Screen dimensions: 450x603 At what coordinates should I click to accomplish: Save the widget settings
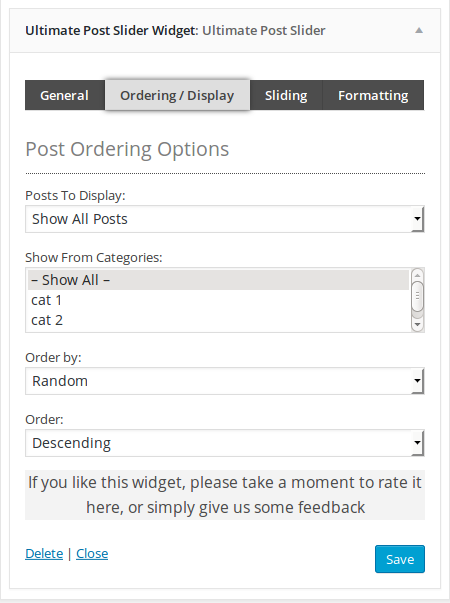pos(400,559)
